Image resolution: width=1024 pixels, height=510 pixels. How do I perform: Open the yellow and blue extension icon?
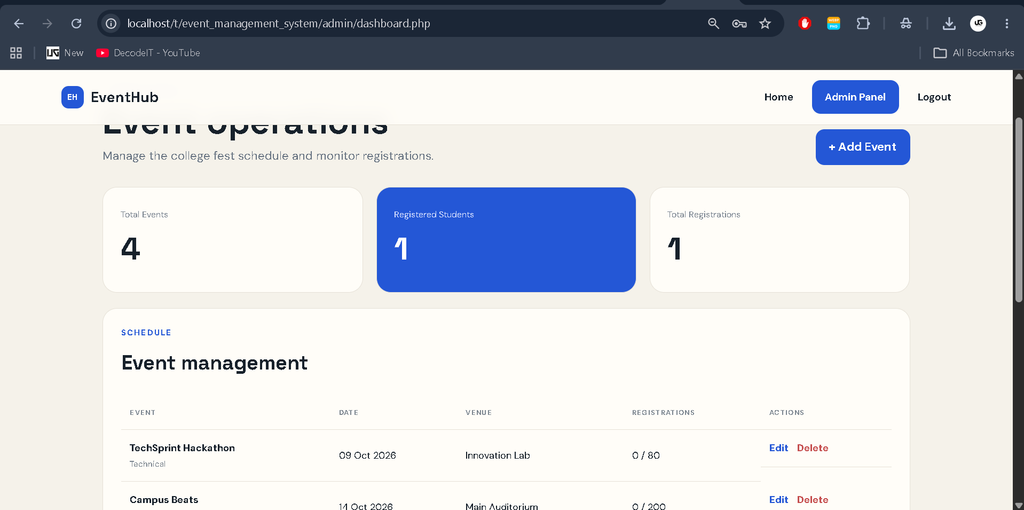pyautogui.click(x=833, y=24)
